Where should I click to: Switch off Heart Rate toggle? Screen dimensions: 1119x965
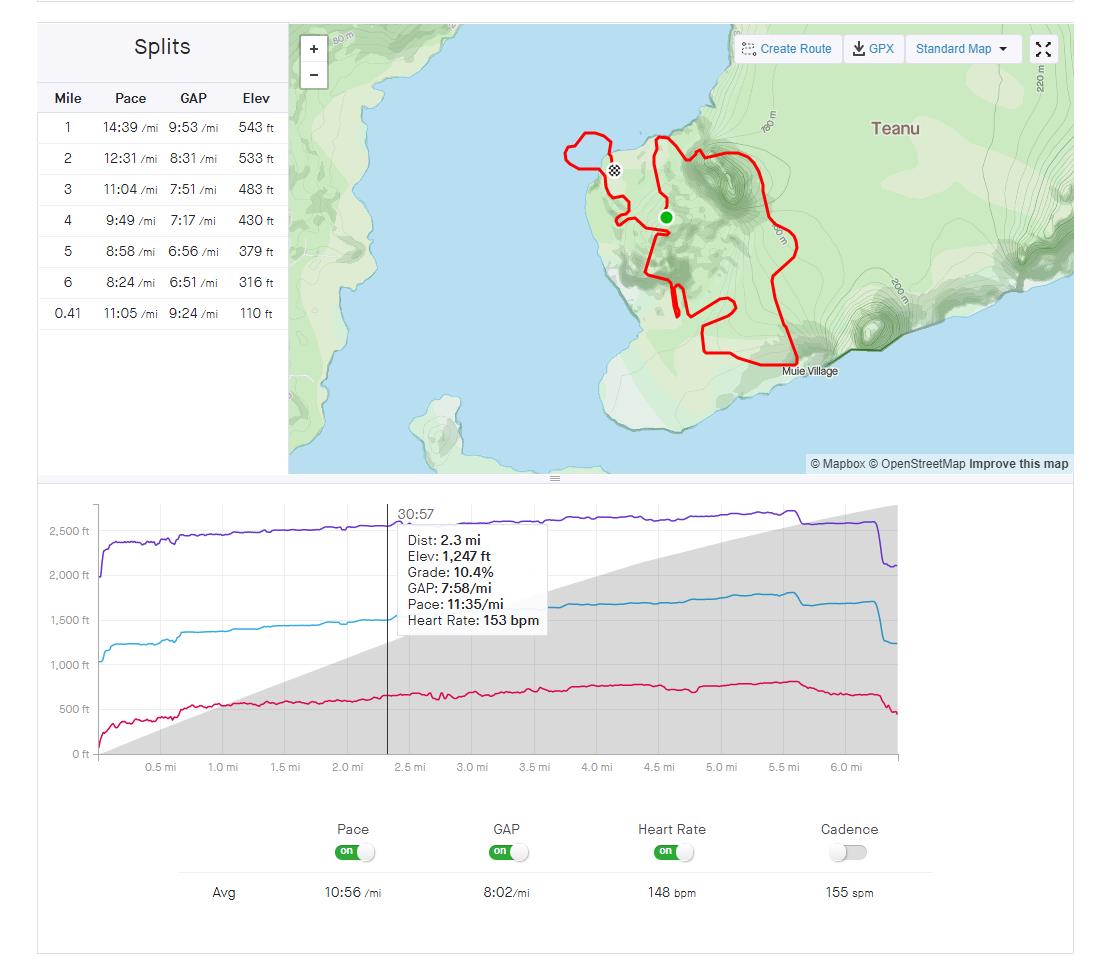[673, 852]
